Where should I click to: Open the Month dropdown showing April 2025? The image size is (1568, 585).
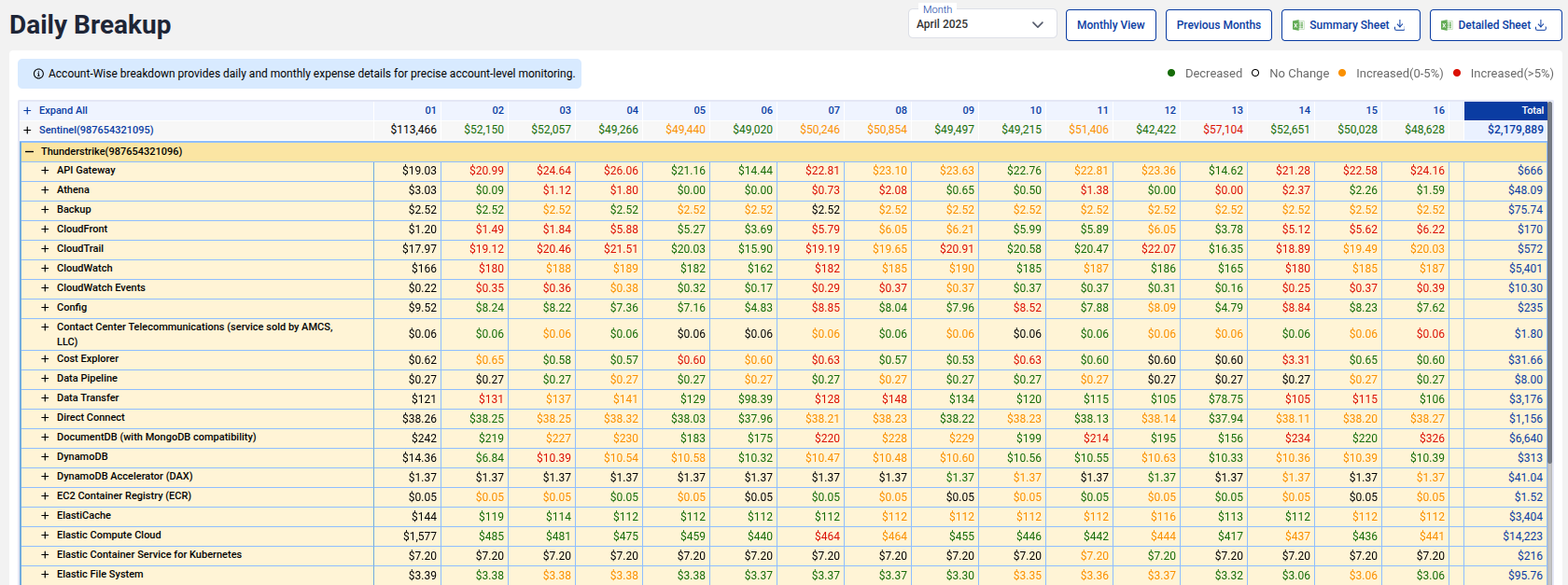pos(981,24)
